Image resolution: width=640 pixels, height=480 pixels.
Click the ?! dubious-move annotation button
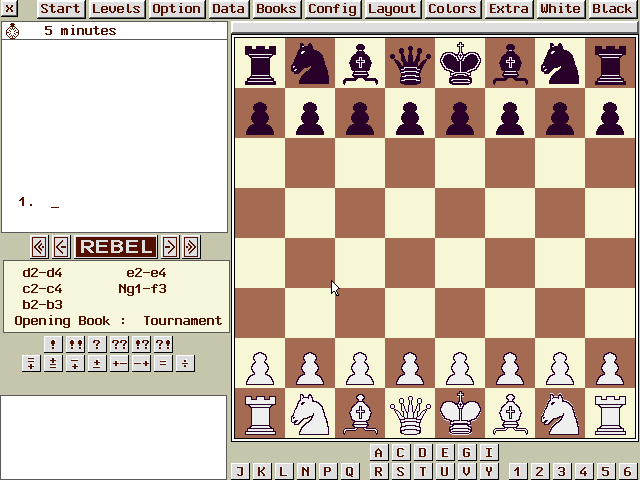[x=163, y=344]
